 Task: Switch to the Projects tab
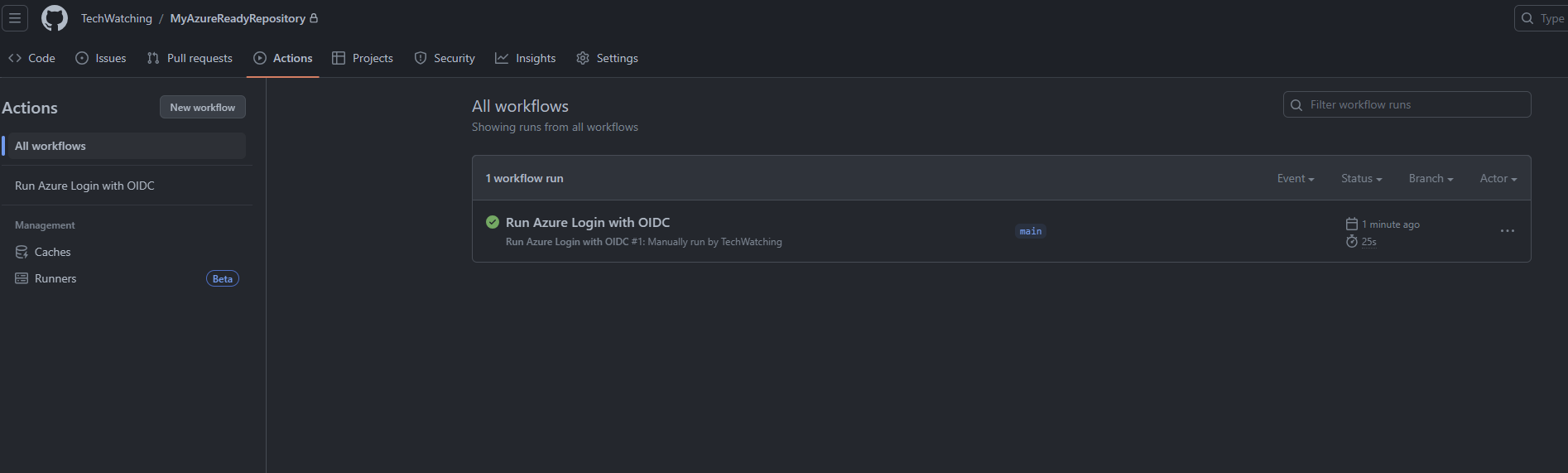363,58
